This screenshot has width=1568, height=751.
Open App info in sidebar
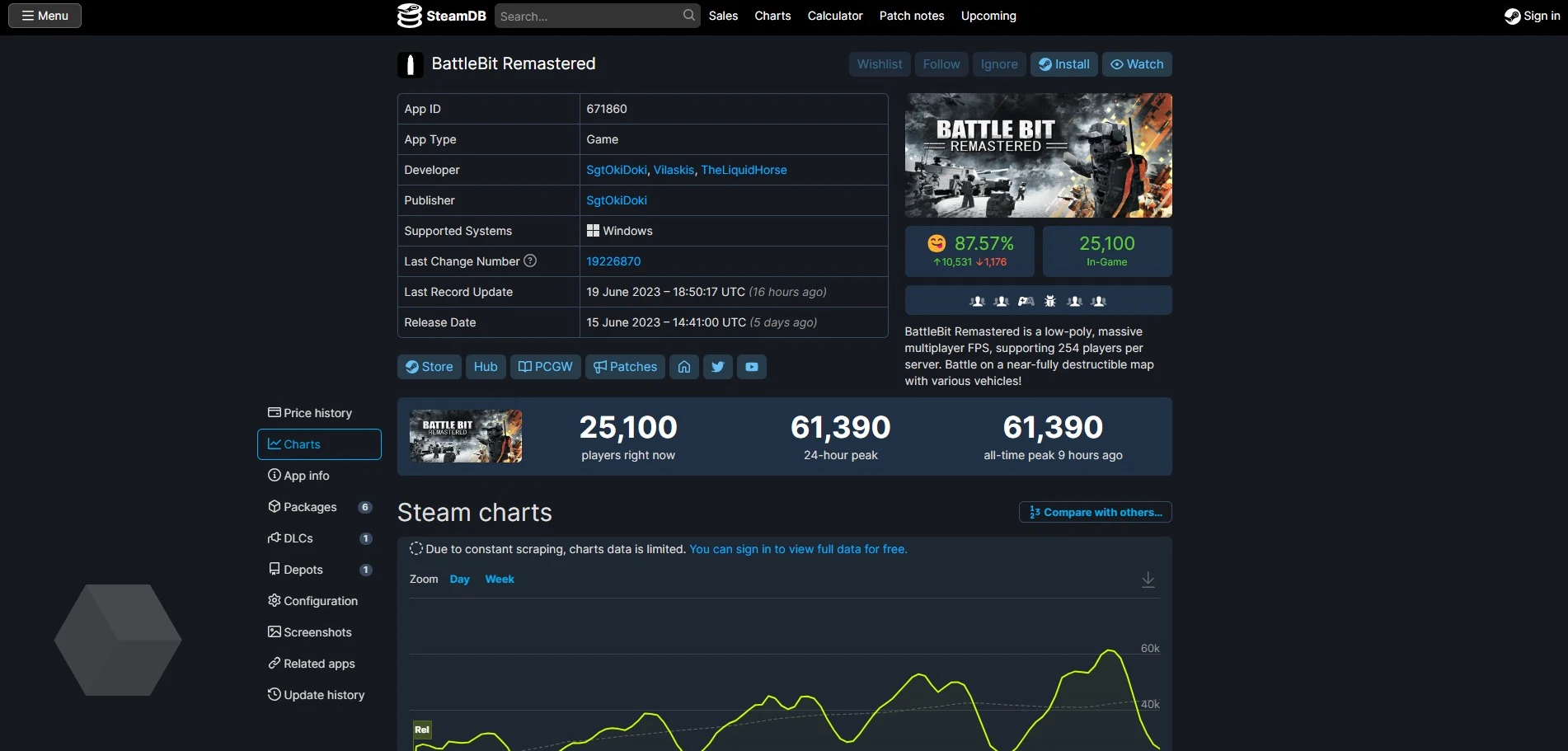point(318,476)
